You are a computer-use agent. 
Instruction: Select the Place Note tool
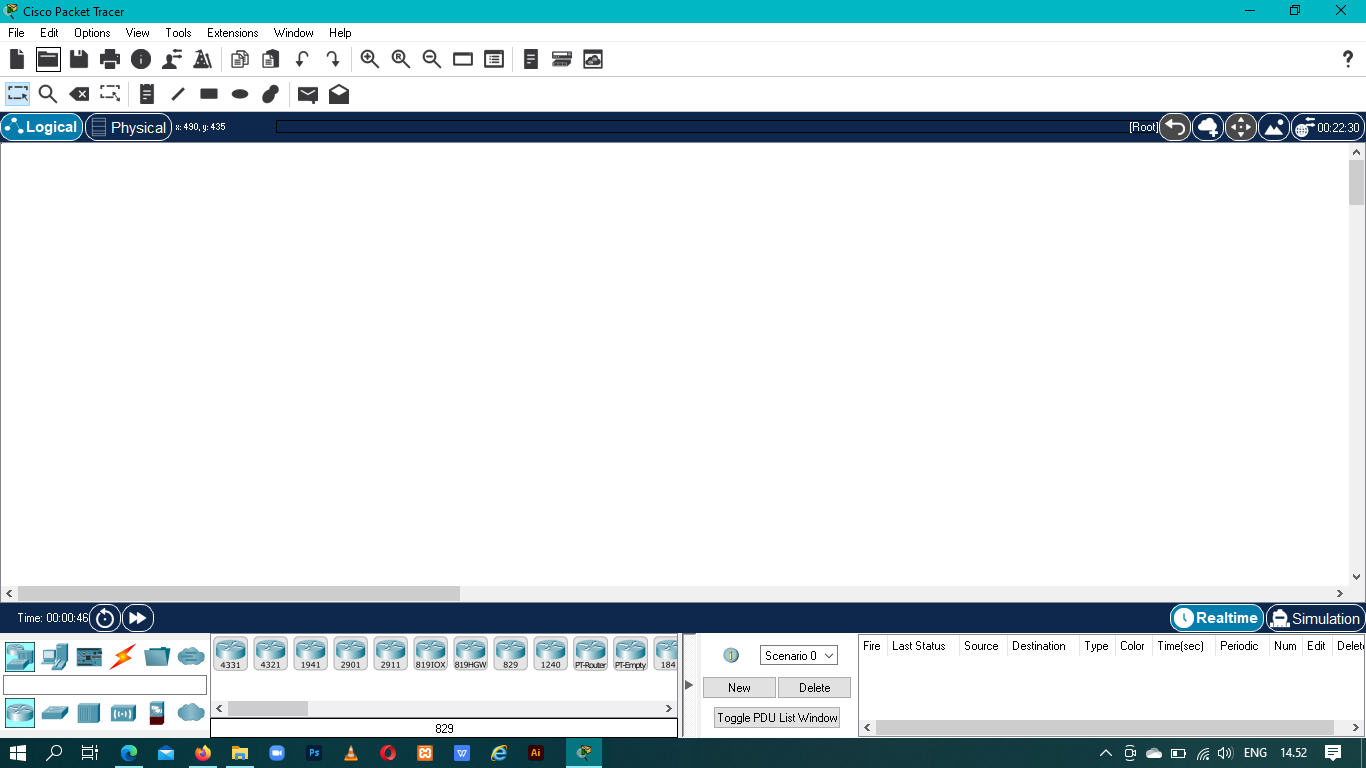tap(147, 94)
